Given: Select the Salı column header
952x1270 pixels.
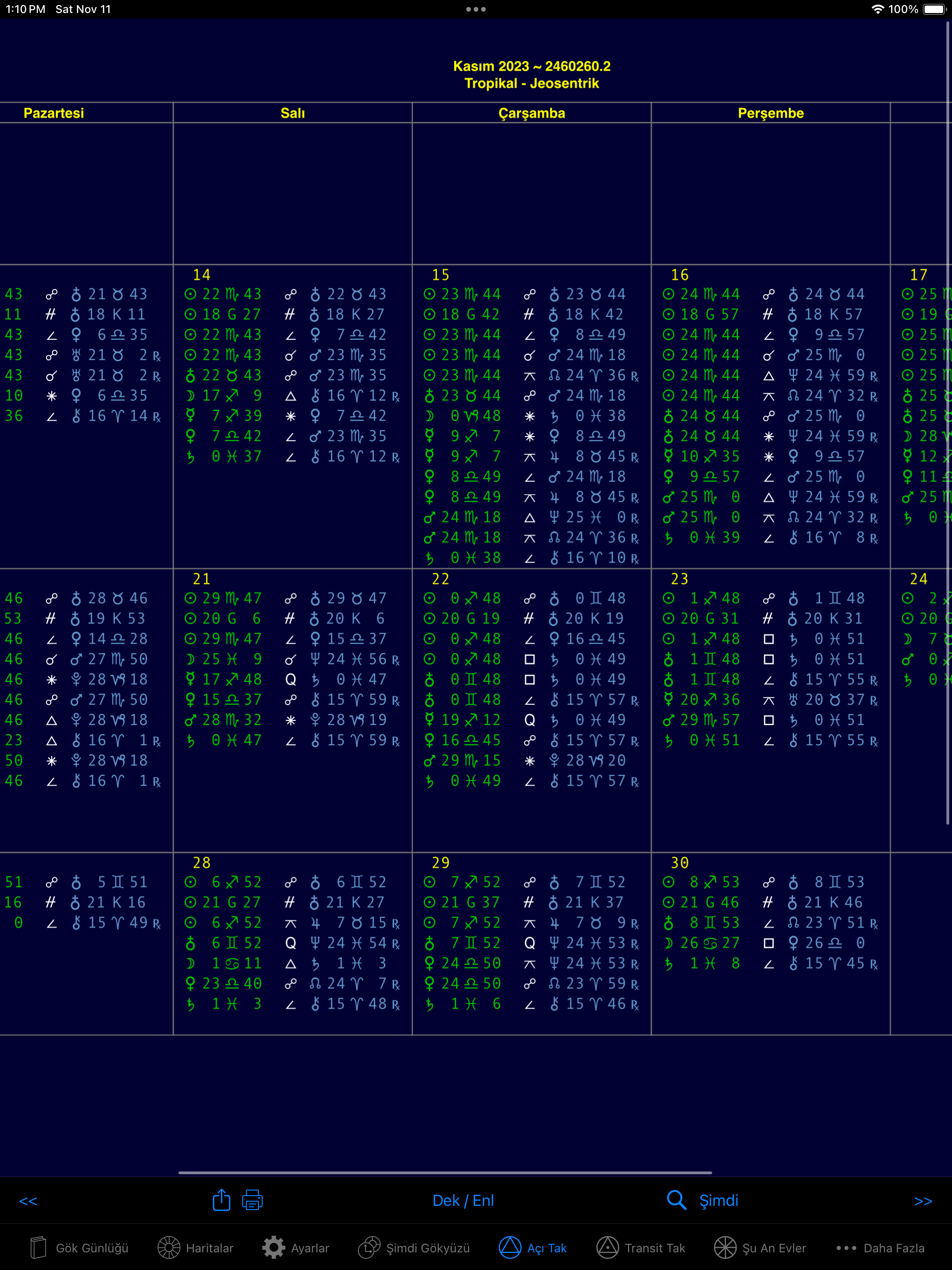Looking at the screenshot, I should (293, 113).
